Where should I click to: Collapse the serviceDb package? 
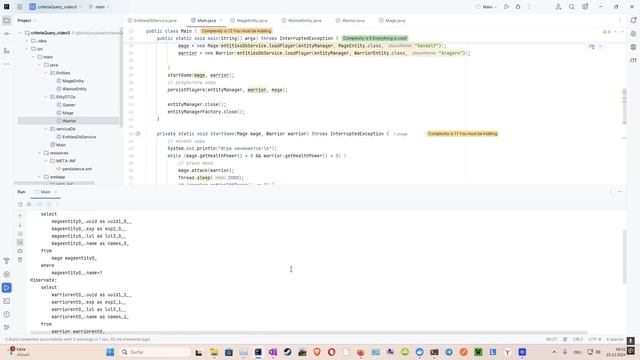point(46,129)
